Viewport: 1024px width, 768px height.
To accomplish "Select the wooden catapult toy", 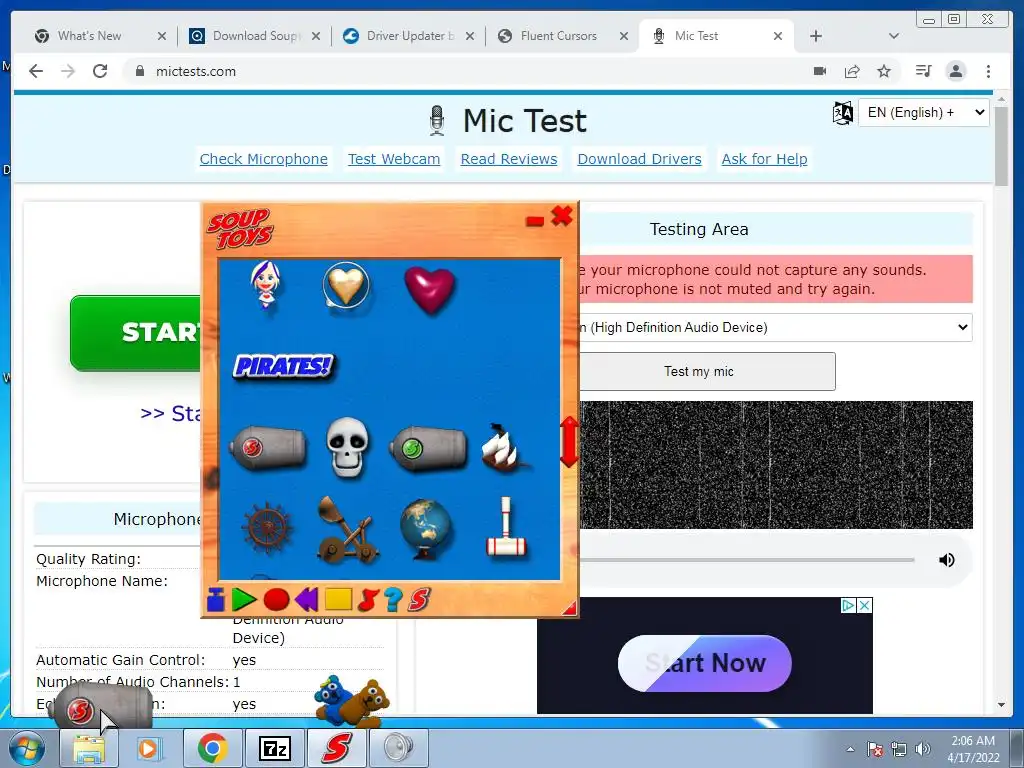I will coord(347,529).
